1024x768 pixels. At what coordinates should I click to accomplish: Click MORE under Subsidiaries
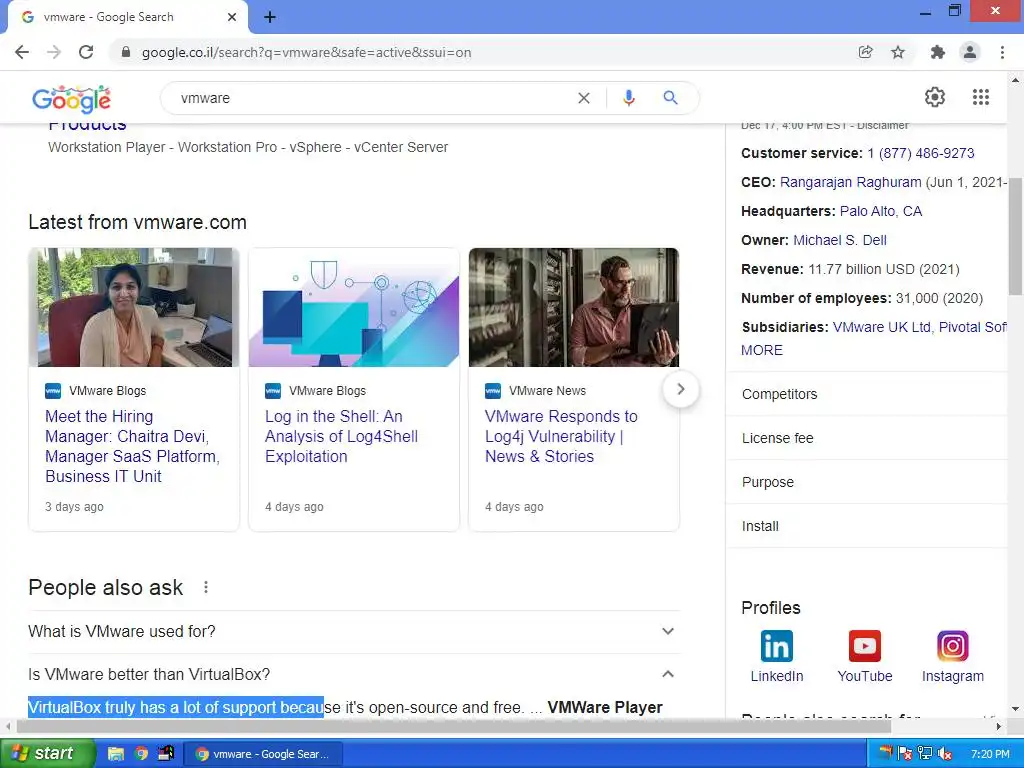tap(761, 350)
